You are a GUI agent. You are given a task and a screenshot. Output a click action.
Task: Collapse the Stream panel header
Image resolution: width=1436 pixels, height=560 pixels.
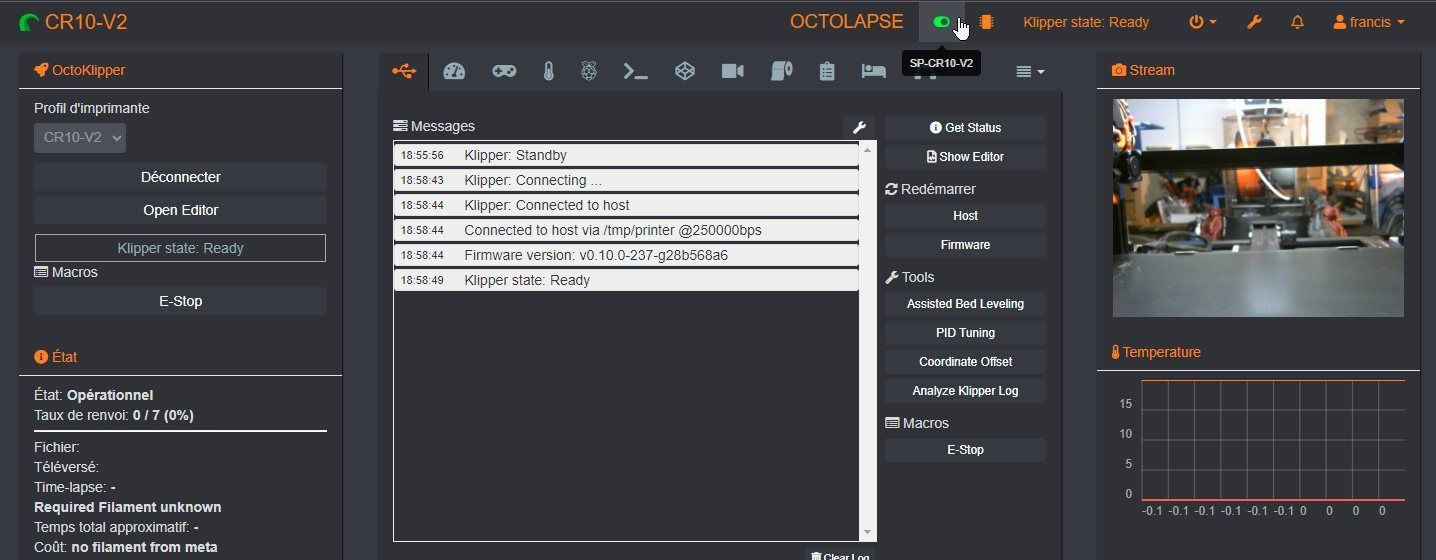click(1143, 70)
